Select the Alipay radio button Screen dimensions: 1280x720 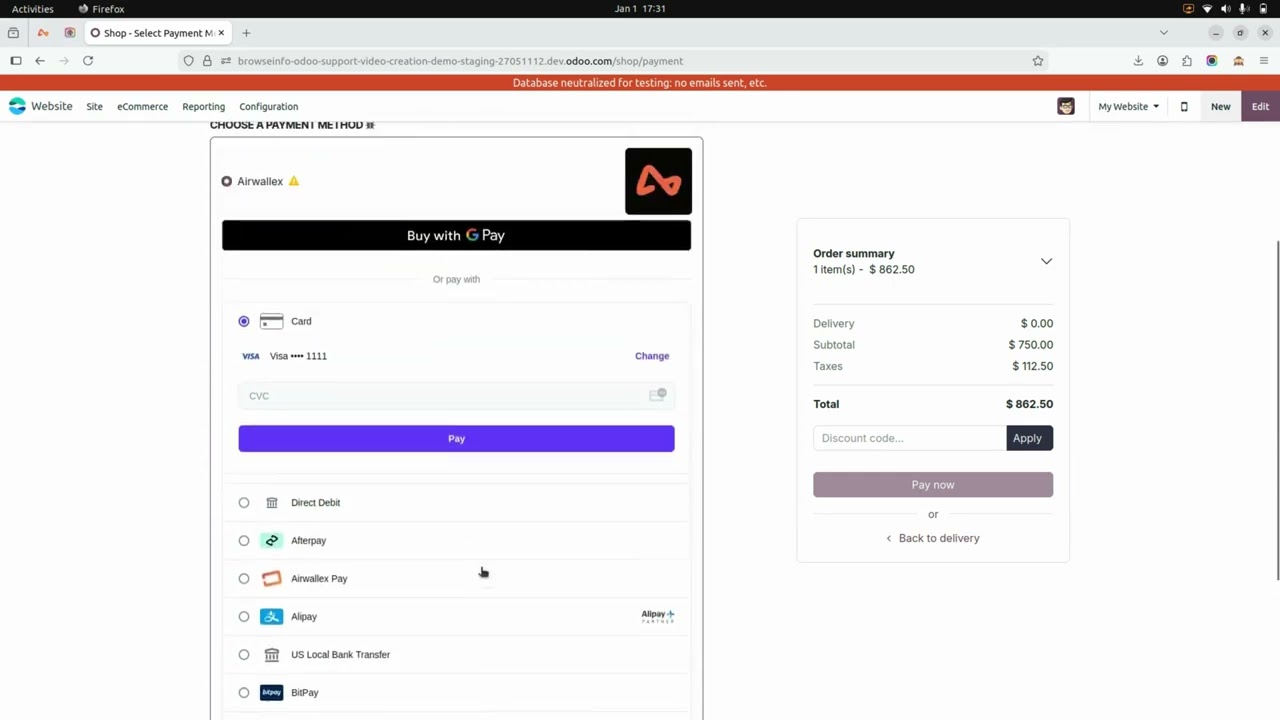[244, 617]
